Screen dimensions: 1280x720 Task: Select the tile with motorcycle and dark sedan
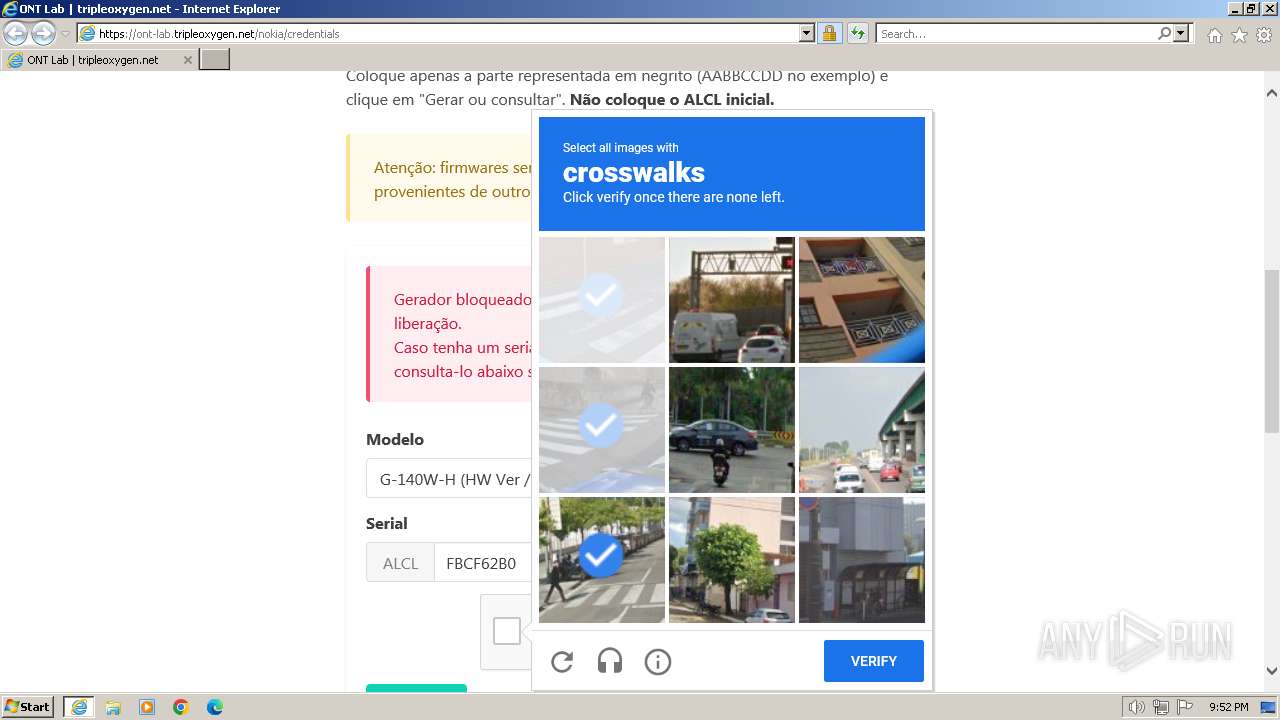click(x=732, y=430)
